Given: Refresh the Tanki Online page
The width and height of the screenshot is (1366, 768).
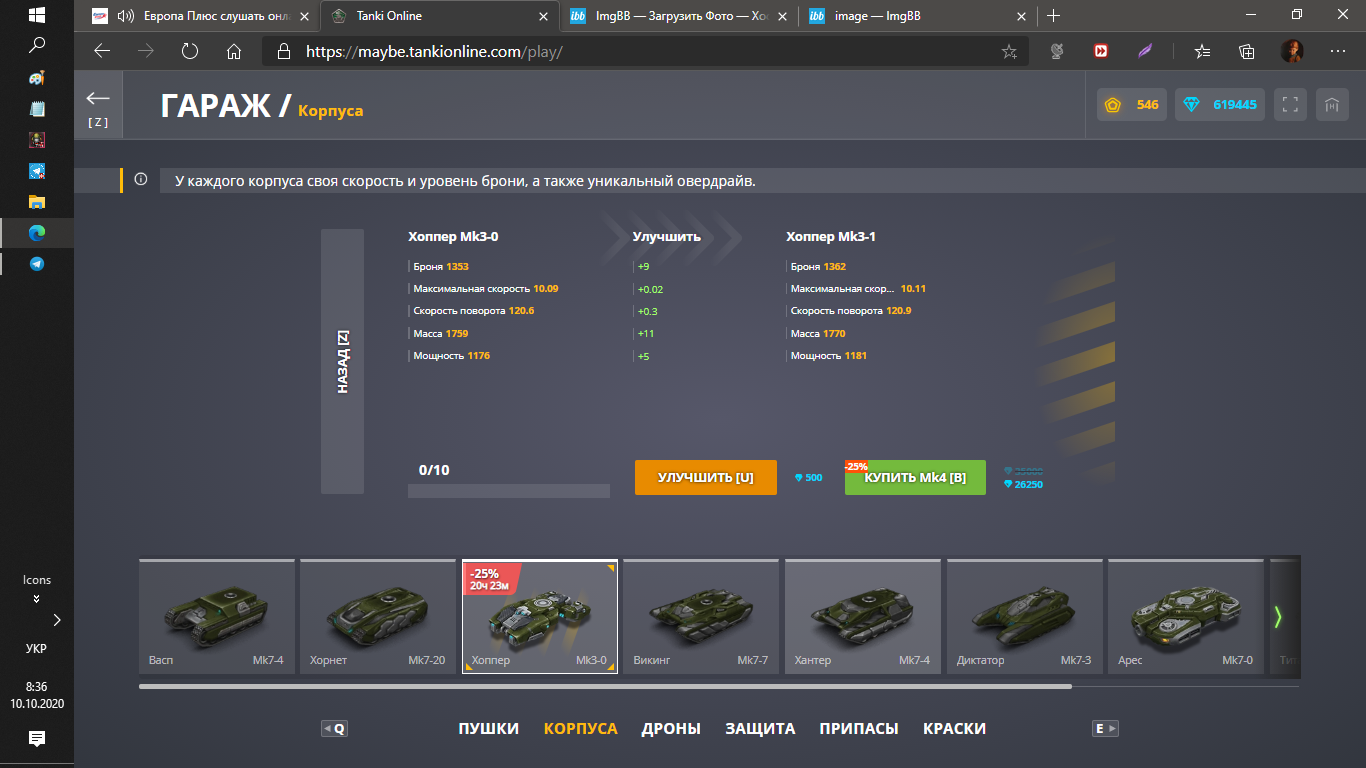Looking at the screenshot, I should pos(190,51).
